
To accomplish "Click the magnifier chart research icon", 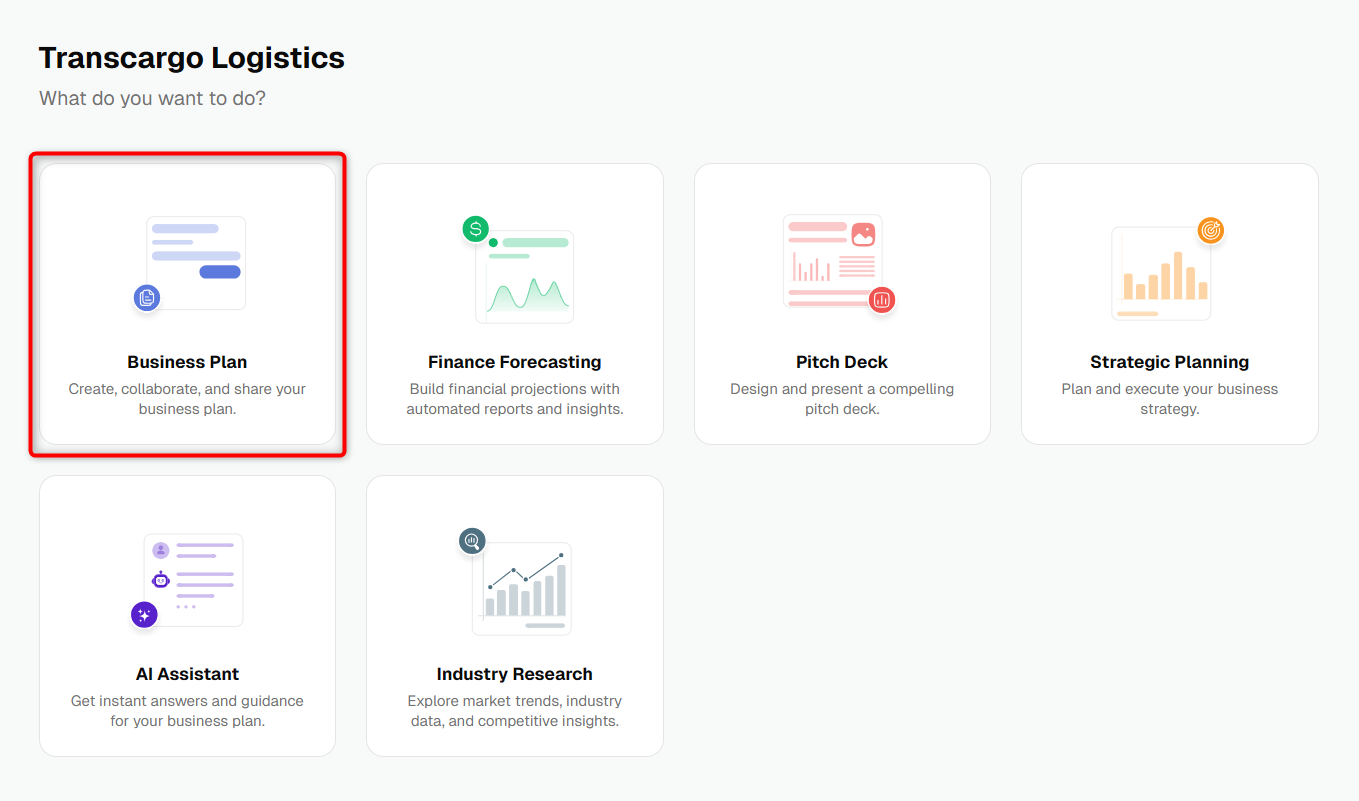I will tap(472, 541).
